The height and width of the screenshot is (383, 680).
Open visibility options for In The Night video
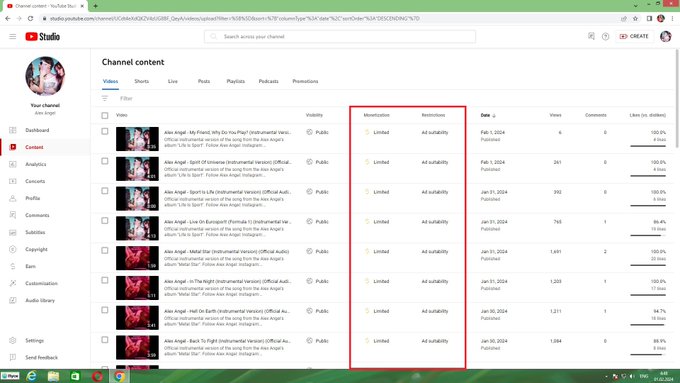[x=317, y=281]
